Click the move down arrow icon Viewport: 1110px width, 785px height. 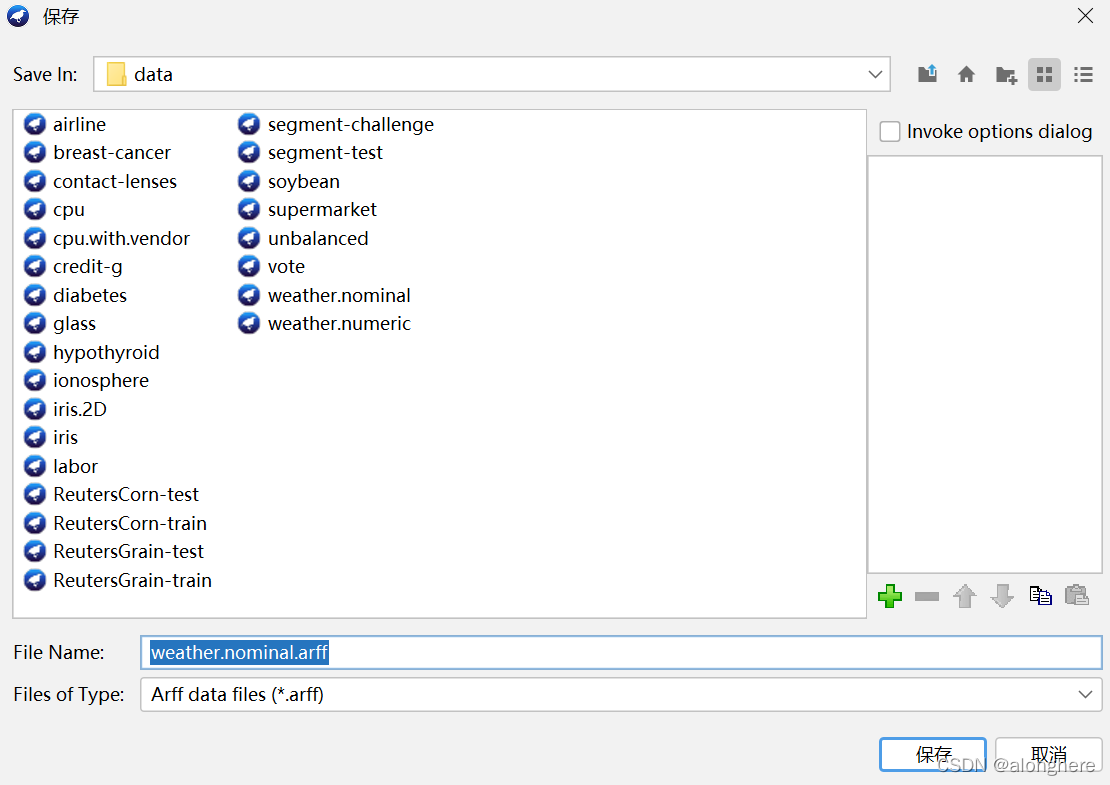click(x=1002, y=596)
